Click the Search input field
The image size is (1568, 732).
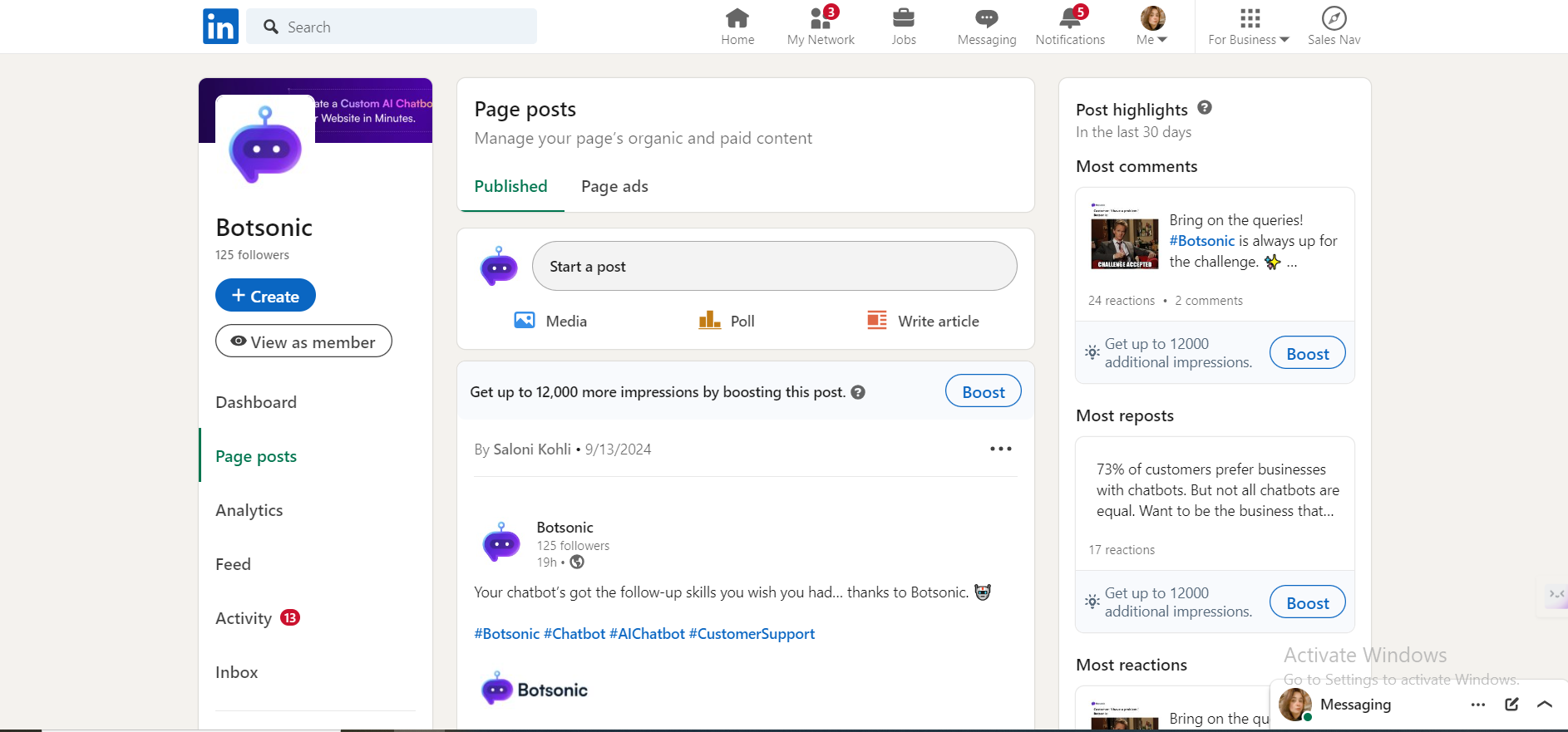pos(392,27)
